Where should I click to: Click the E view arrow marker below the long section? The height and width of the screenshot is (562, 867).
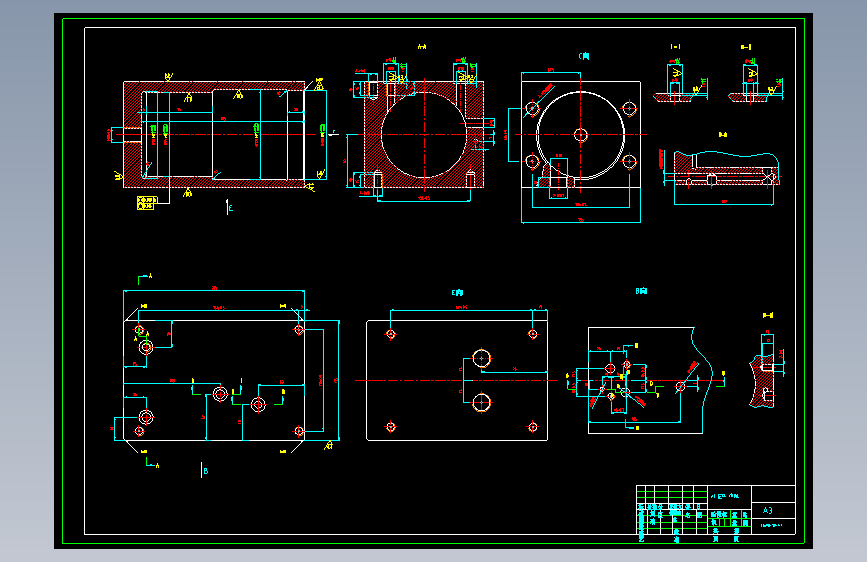(229, 207)
